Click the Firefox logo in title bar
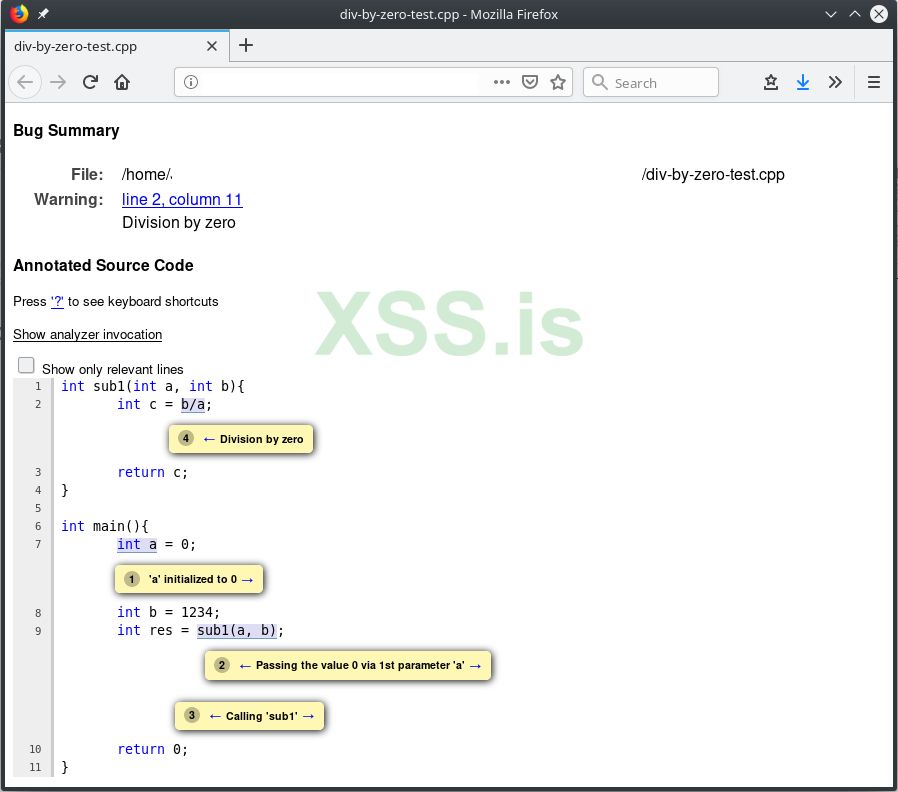 19,13
